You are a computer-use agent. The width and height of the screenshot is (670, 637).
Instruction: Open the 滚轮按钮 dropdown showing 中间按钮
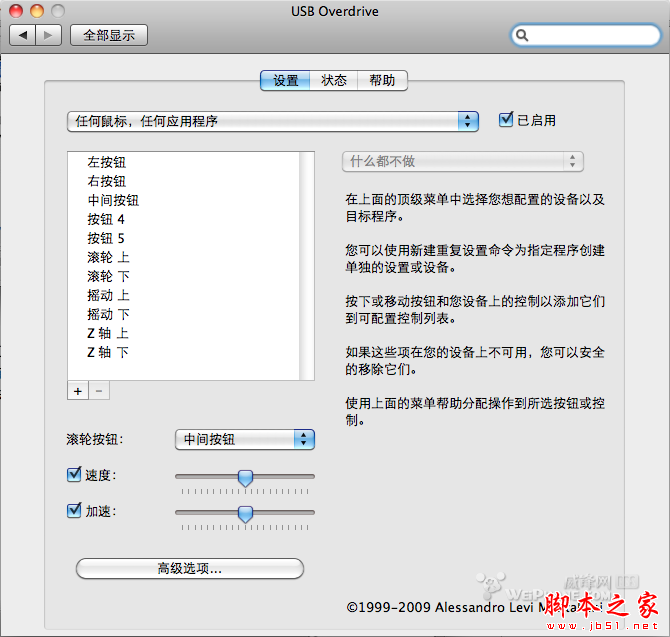(x=245, y=440)
